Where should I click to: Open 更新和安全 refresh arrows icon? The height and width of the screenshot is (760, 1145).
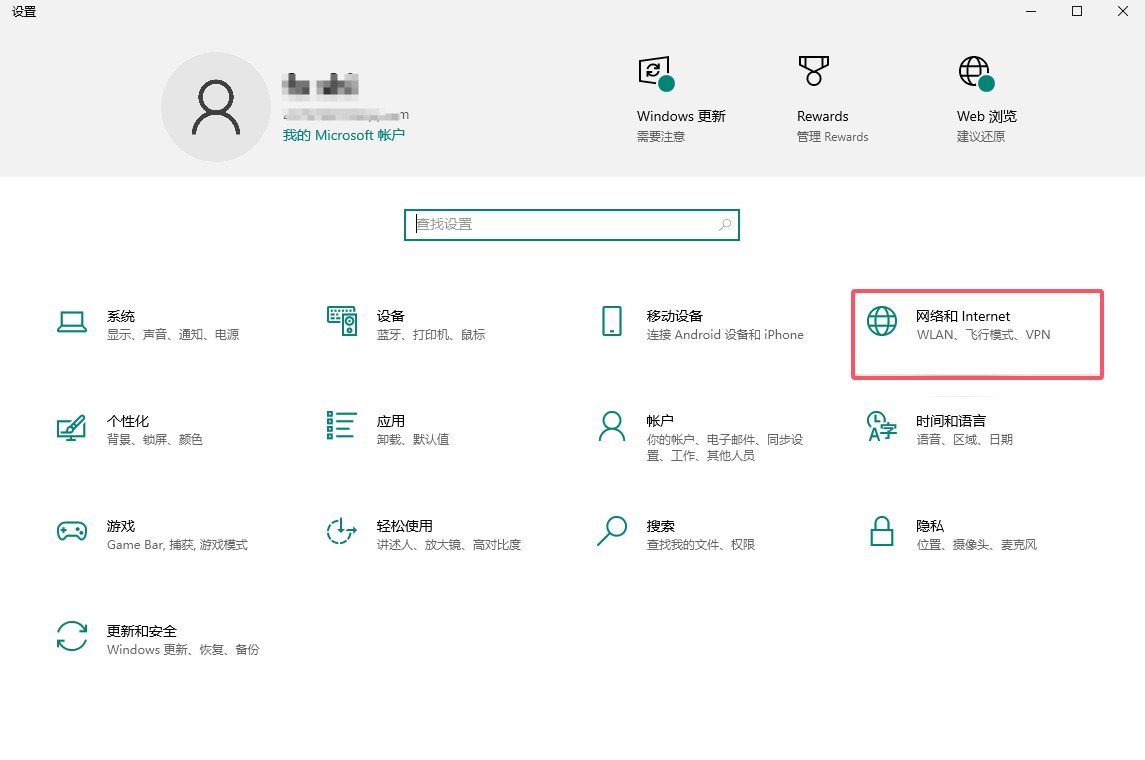(72, 637)
